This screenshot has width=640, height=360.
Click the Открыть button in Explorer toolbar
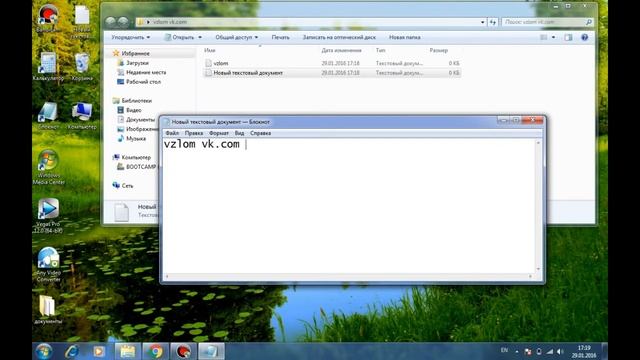179,37
